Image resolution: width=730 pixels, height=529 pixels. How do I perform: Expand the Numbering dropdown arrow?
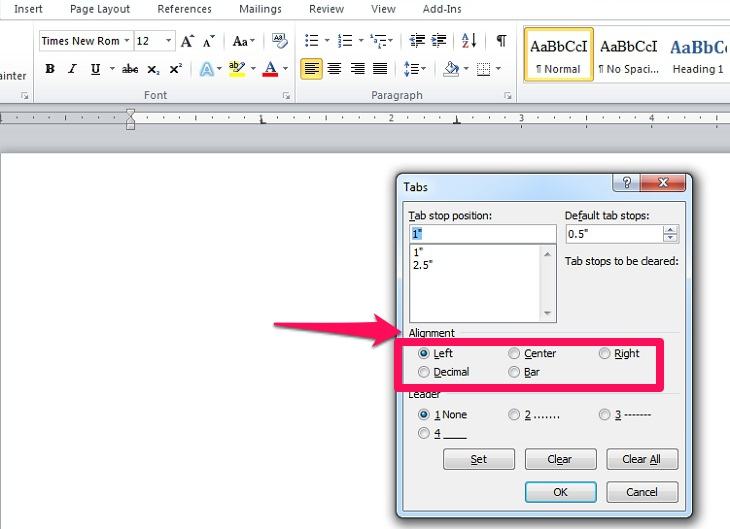point(361,41)
